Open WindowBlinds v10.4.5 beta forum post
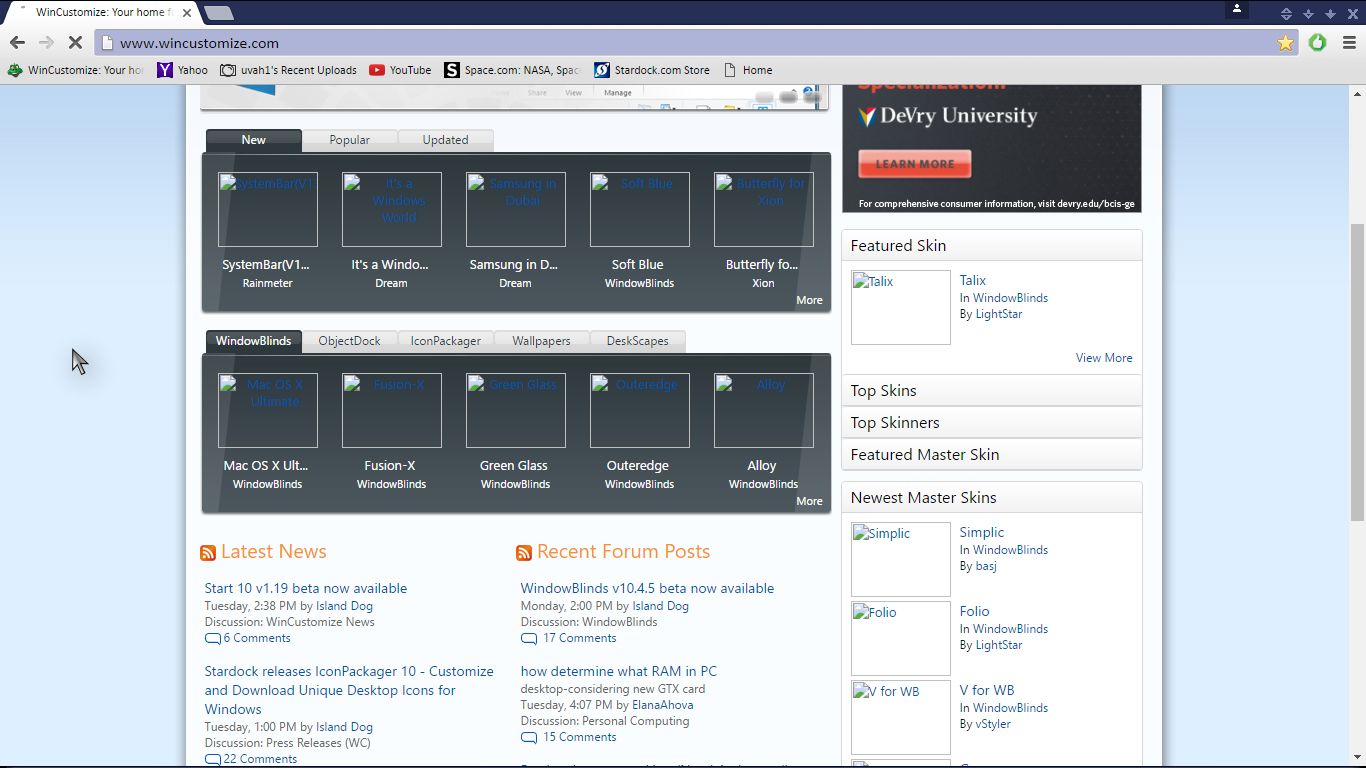This screenshot has height=768, width=1366. [x=647, y=588]
